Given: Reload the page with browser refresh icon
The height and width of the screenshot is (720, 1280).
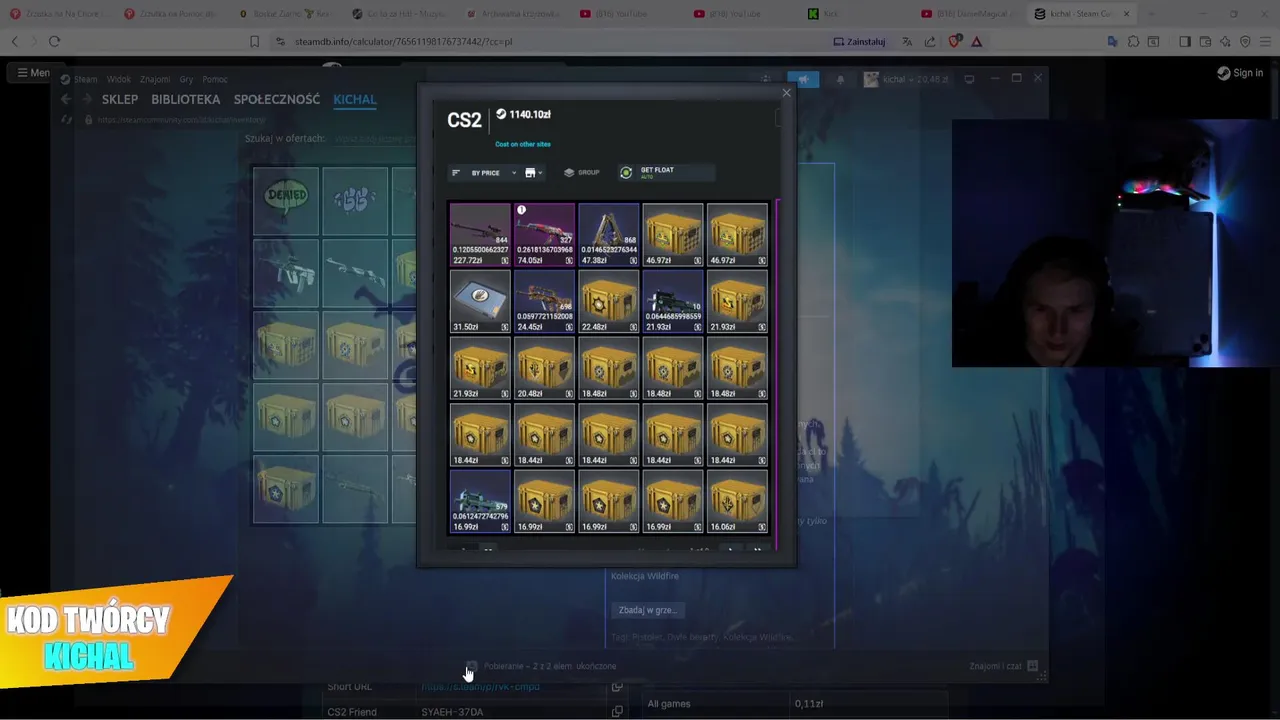Looking at the screenshot, I should point(54,41).
